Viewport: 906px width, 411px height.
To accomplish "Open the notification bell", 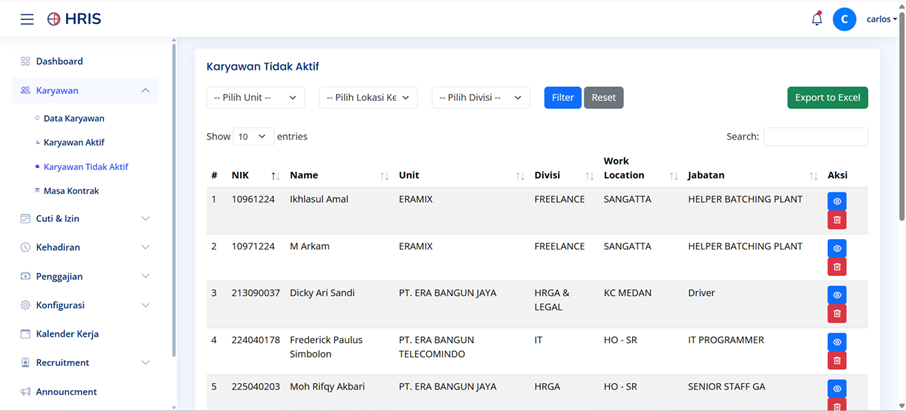I will 816,19.
